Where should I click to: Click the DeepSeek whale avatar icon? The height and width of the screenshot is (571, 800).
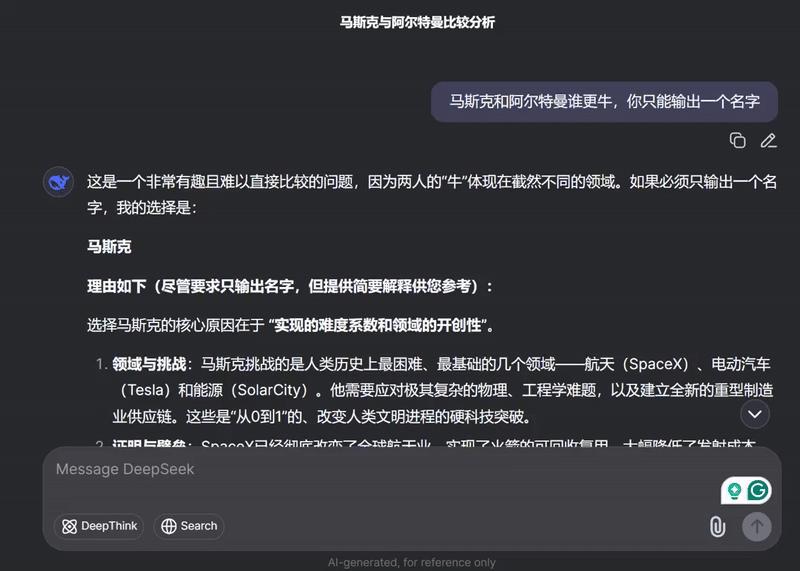pyautogui.click(x=59, y=182)
